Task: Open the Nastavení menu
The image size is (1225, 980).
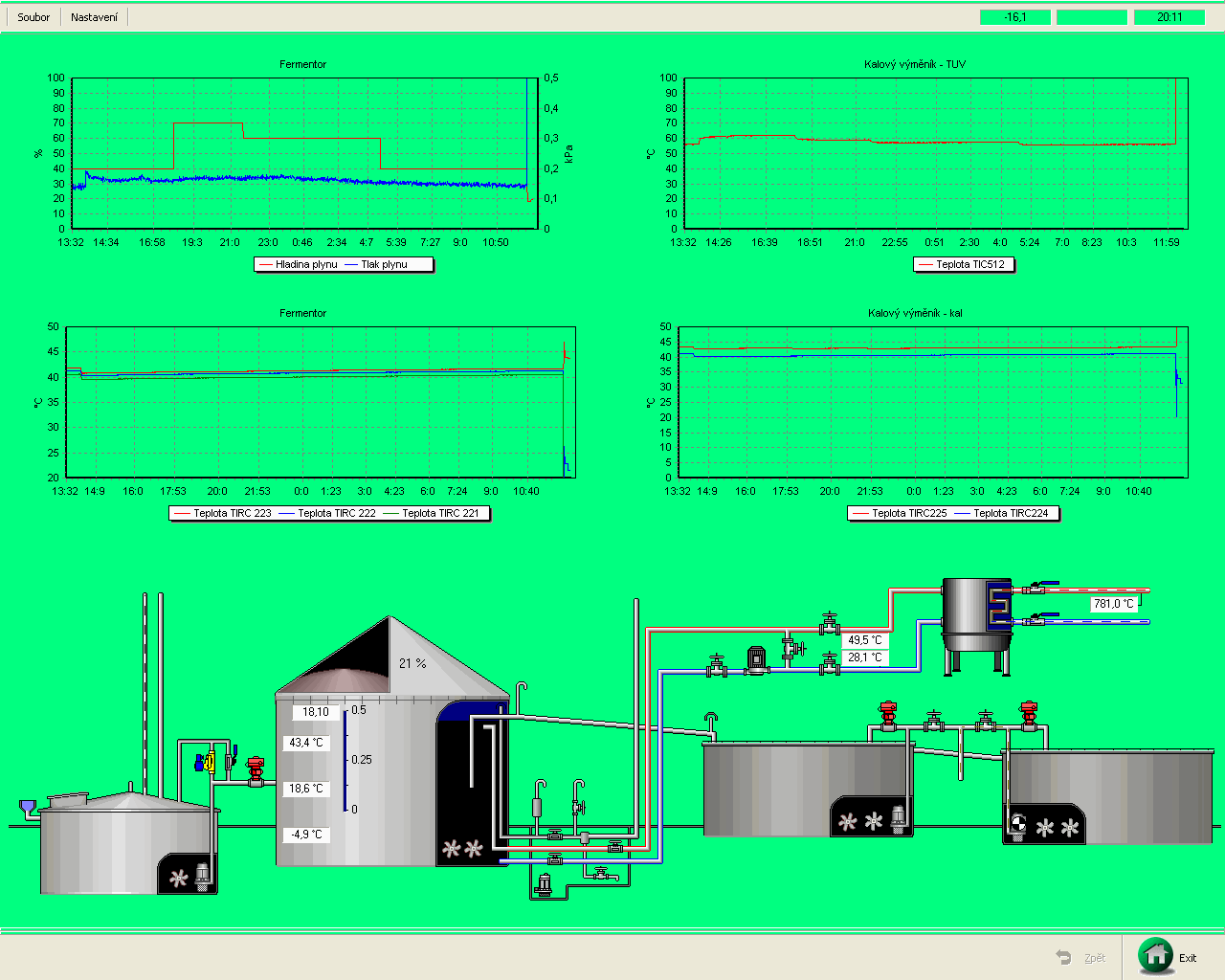Action: click(x=94, y=17)
